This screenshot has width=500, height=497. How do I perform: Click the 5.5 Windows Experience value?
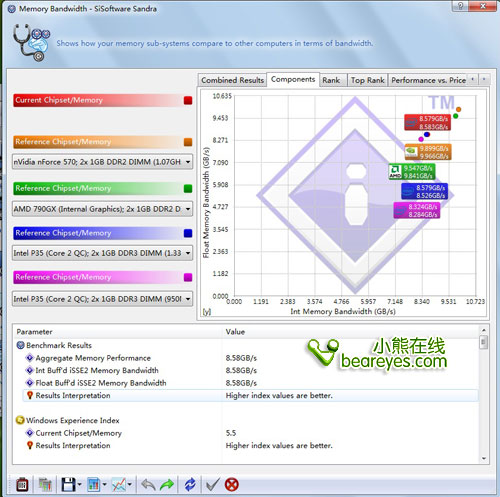(231, 433)
